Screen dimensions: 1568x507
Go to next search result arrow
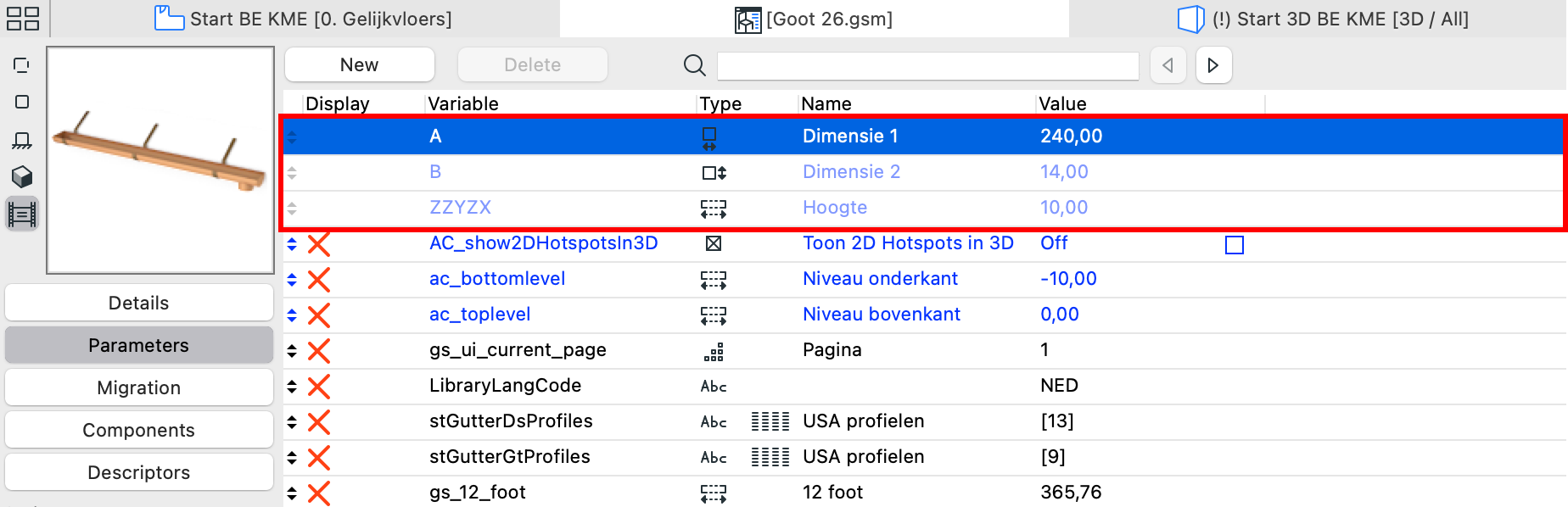click(x=1213, y=65)
